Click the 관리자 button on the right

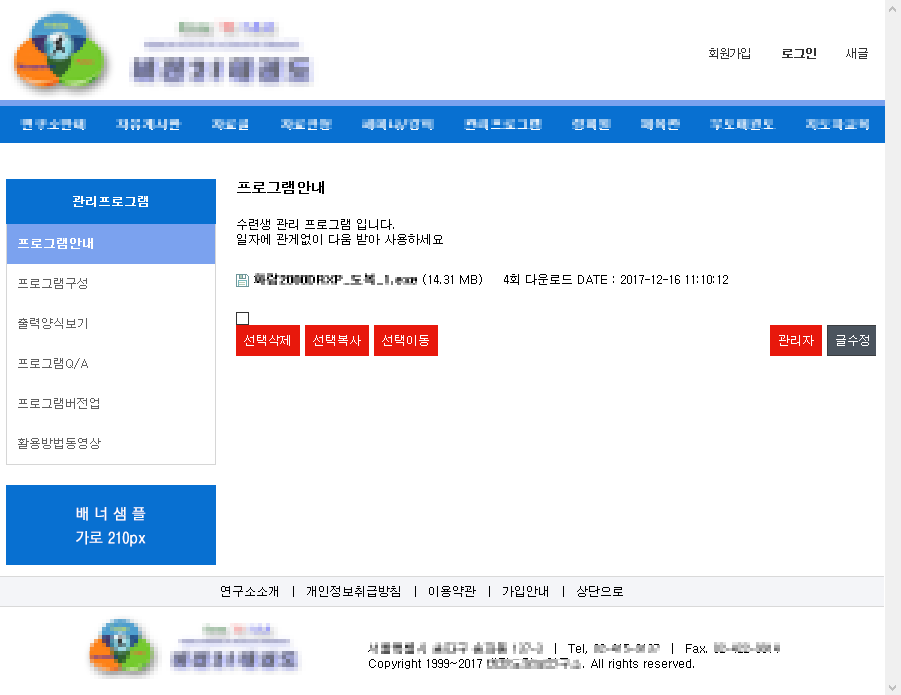pos(795,340)
